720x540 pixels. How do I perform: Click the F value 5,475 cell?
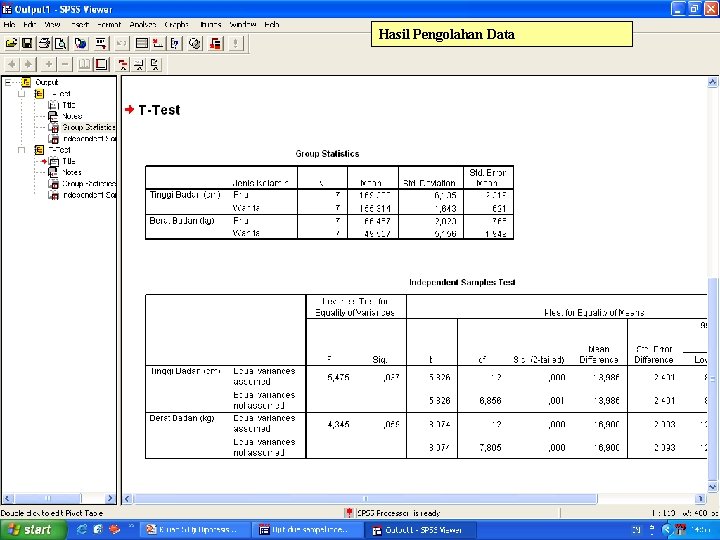click(x=338, y=377)
